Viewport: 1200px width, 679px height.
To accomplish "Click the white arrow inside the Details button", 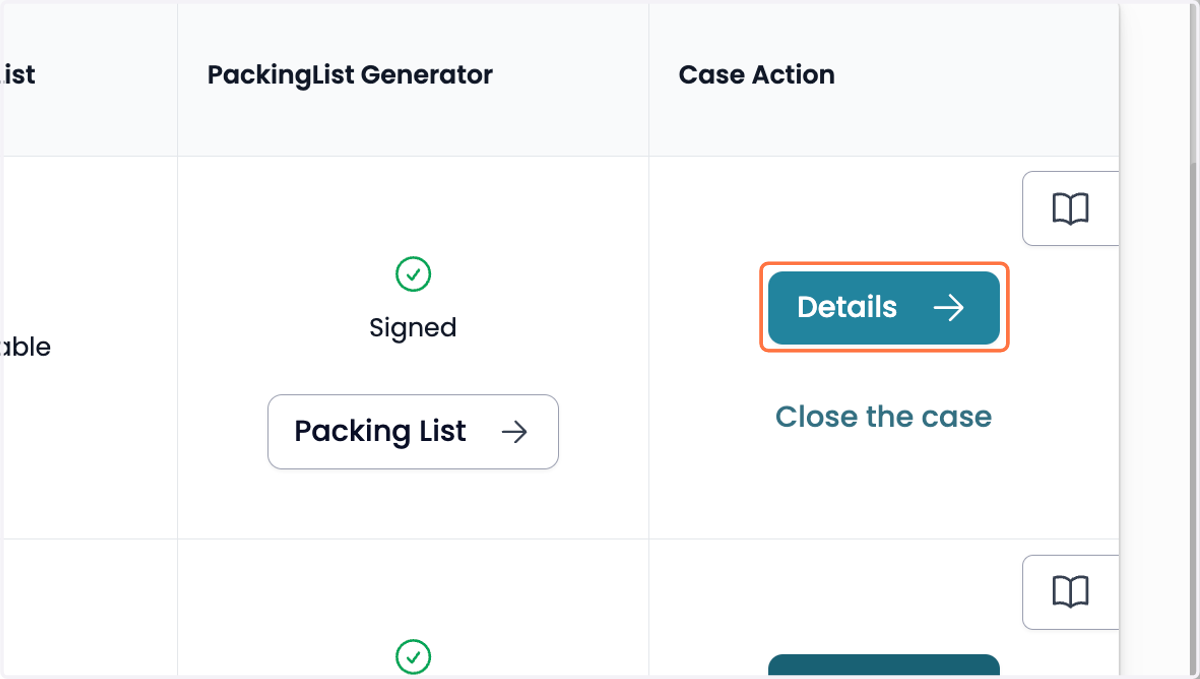I will (x=948, y=308).
